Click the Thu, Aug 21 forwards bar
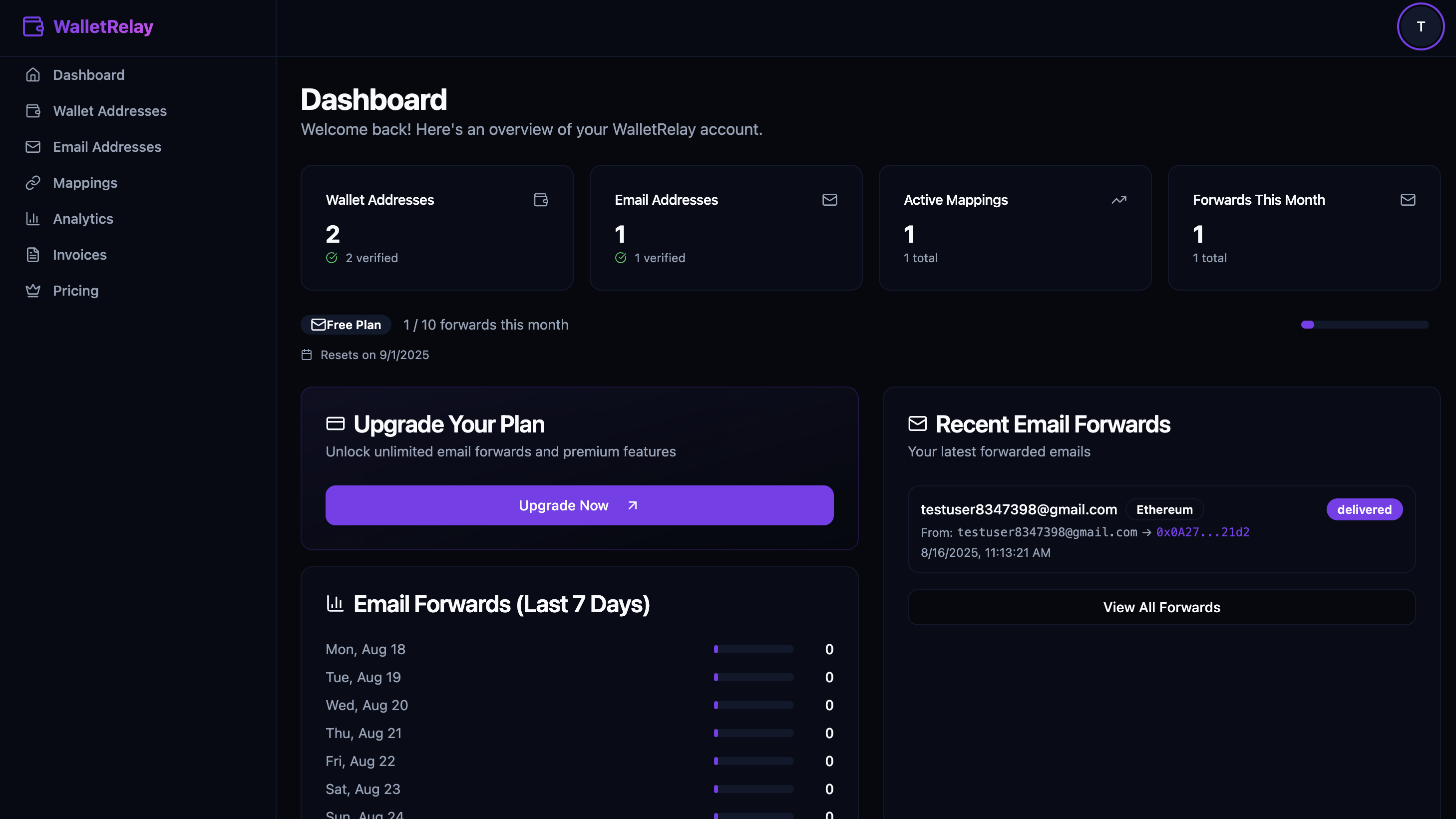This screenshot has width=1456, height=819. coord(753,733)
